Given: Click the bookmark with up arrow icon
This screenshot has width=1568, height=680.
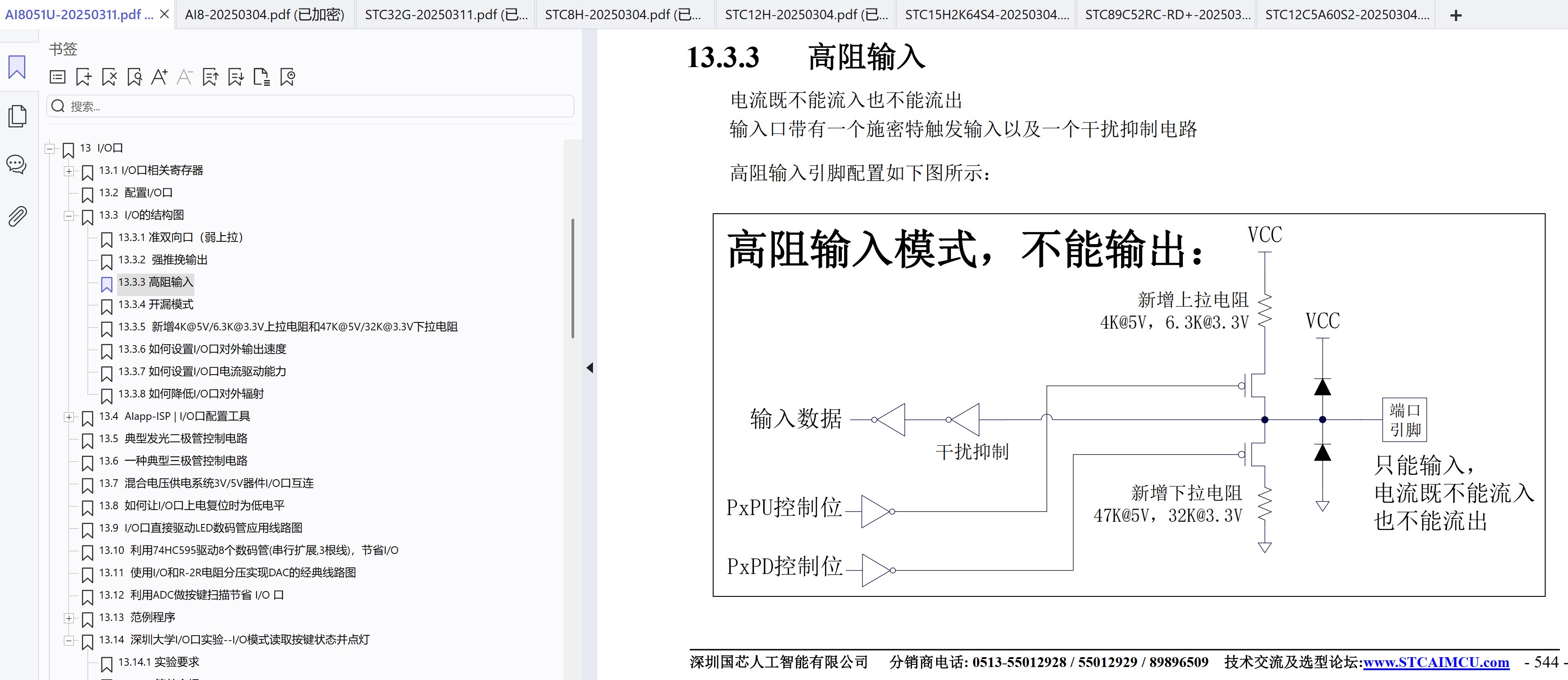Looking at the screenshot, I should click(x=210, y=77).
